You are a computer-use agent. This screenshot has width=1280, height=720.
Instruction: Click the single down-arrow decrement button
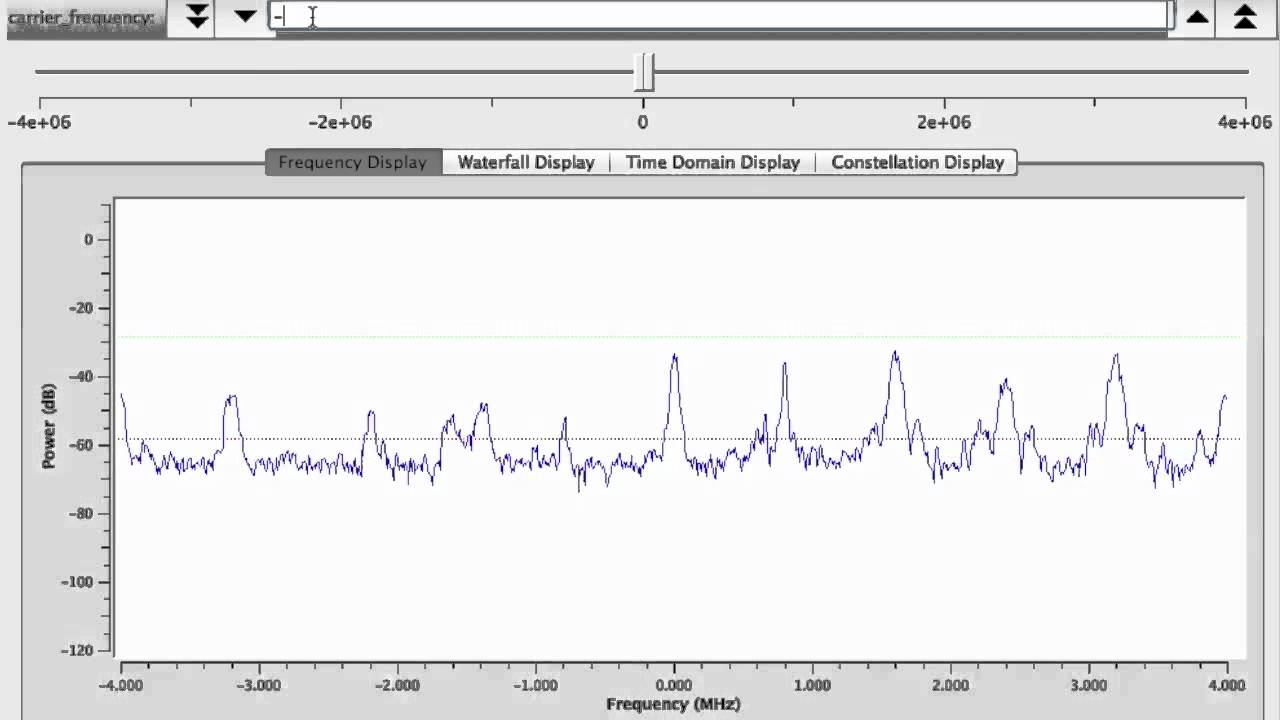click(245, 17)
